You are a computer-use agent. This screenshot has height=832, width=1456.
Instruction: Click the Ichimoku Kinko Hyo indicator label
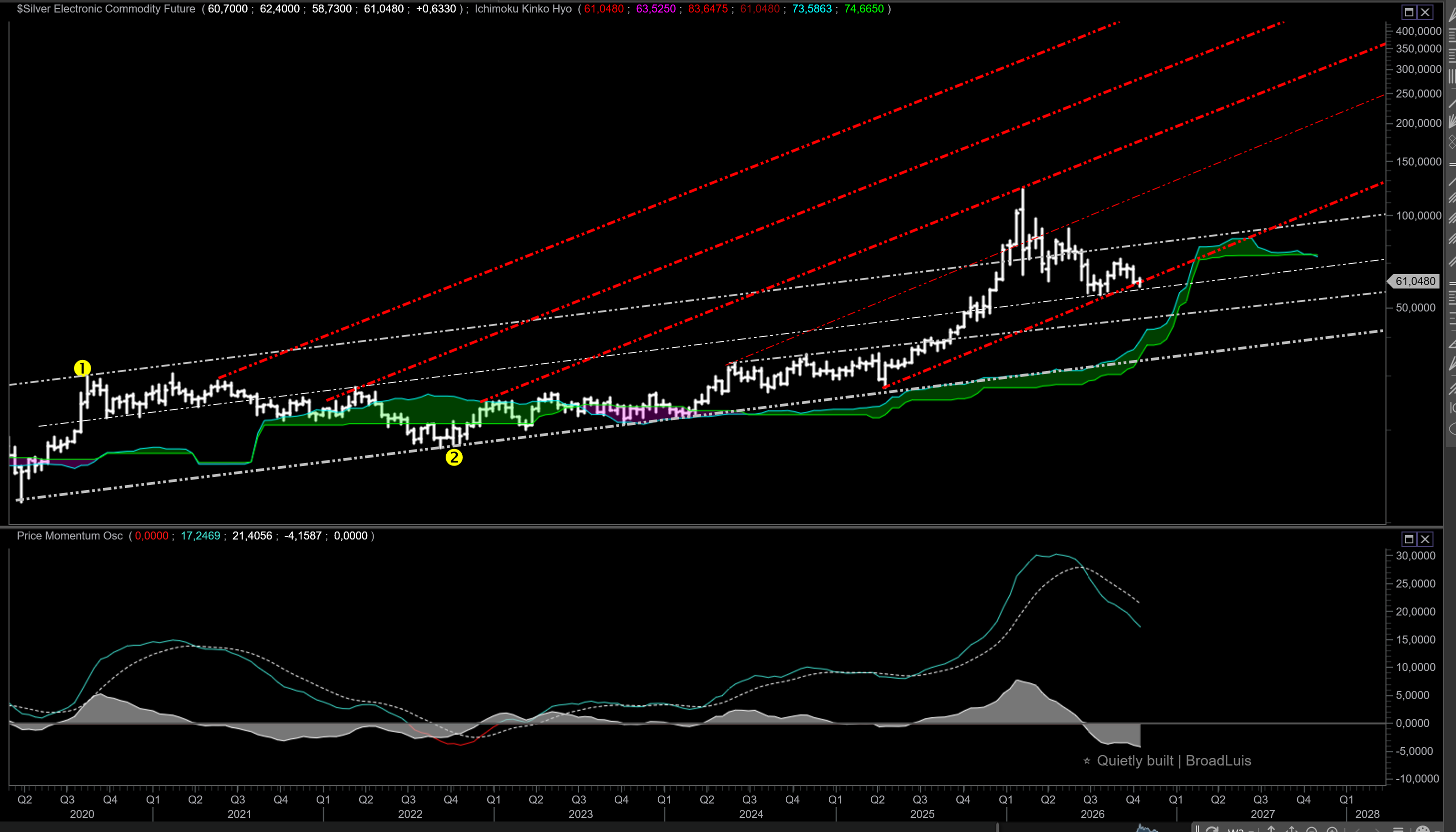tap(523, 9)
